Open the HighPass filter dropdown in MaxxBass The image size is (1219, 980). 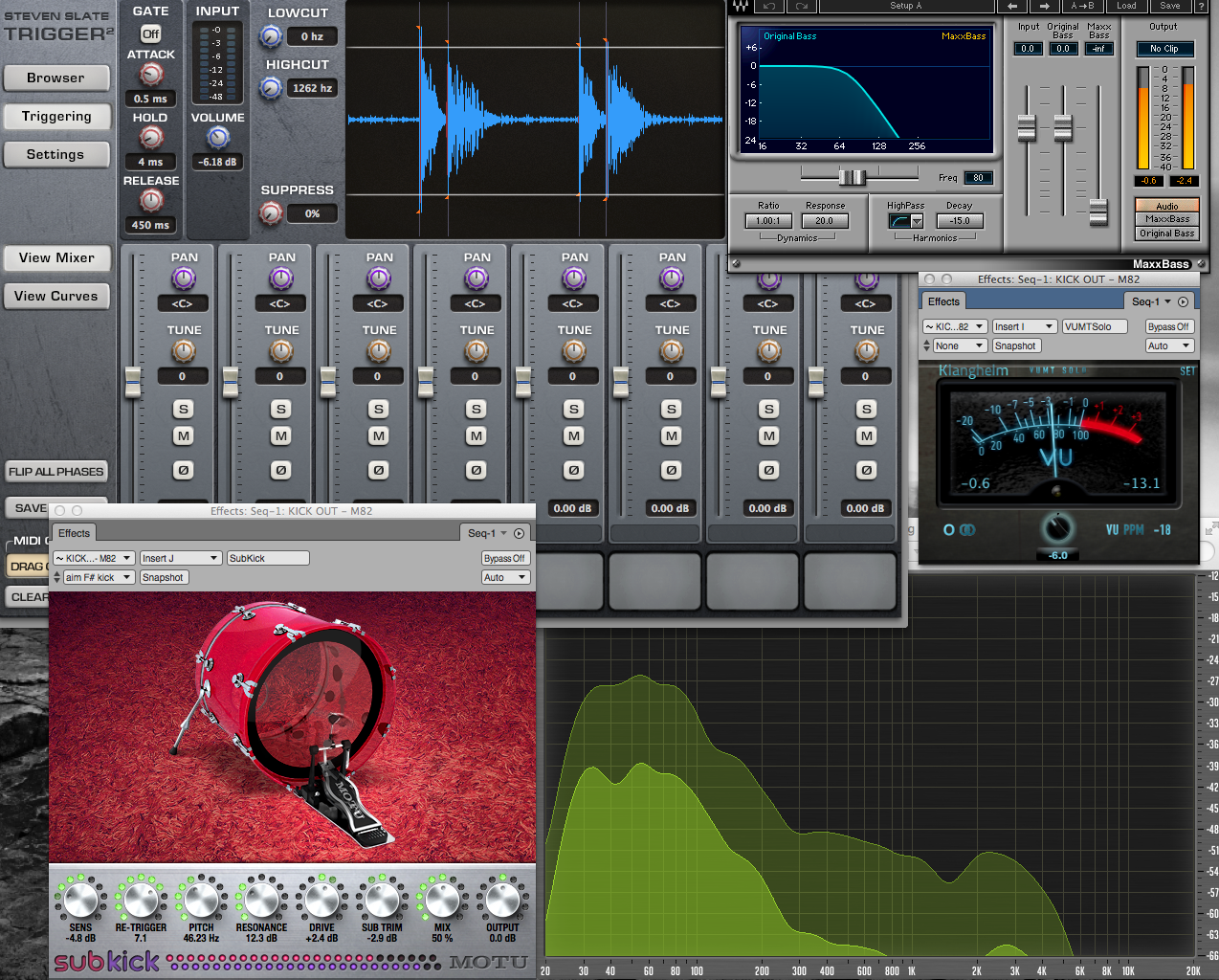pyautogui.click(x=905, y=221)
